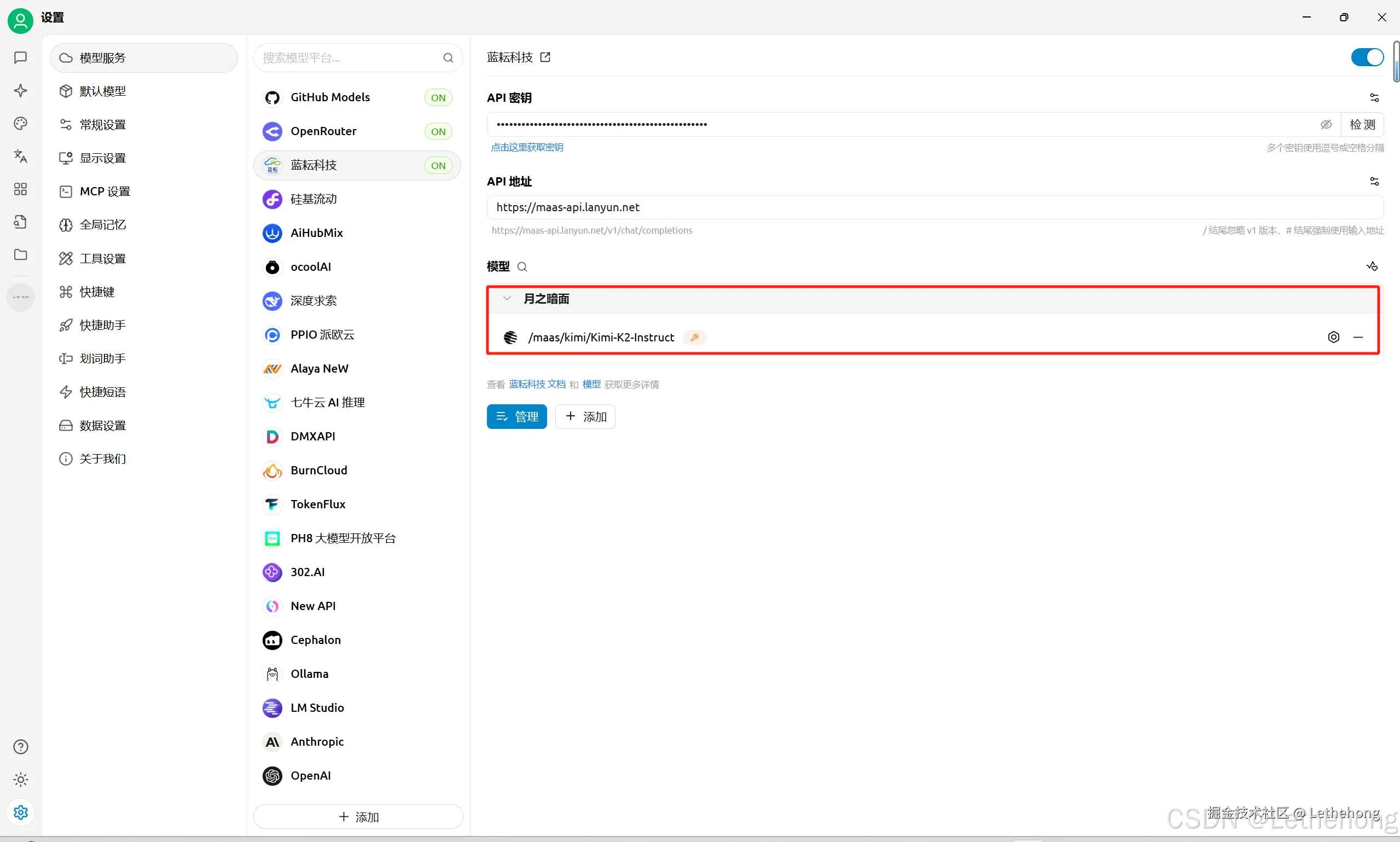
Task: Open 显示设置 in the settings menu
Action: click(x=103, y=158)
